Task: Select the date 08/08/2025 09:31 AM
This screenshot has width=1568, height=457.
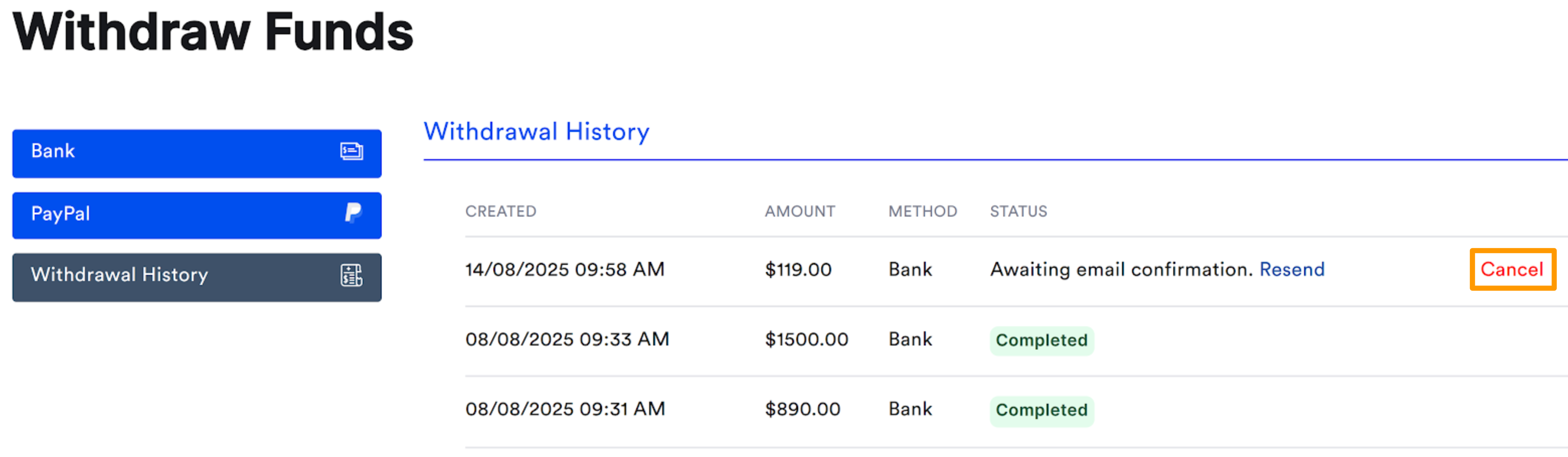Action: click(565, 409)
